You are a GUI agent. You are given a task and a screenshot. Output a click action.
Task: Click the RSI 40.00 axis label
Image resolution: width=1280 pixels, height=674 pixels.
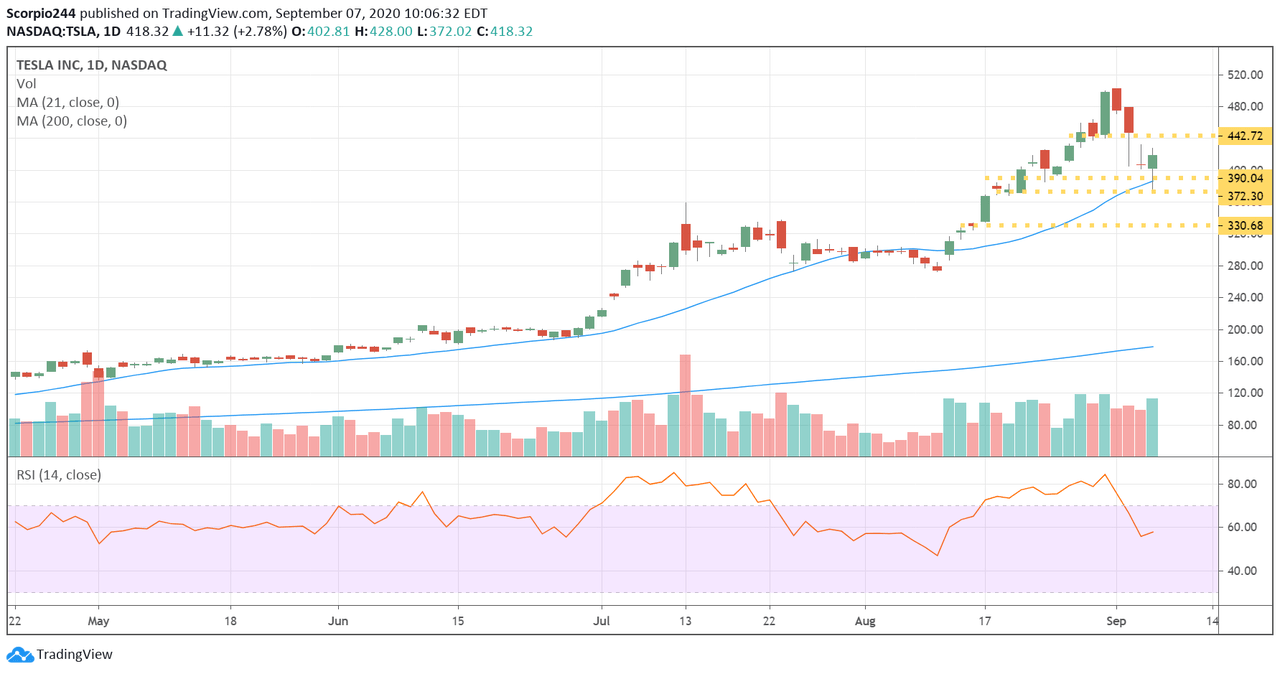tap(1241, 571)
